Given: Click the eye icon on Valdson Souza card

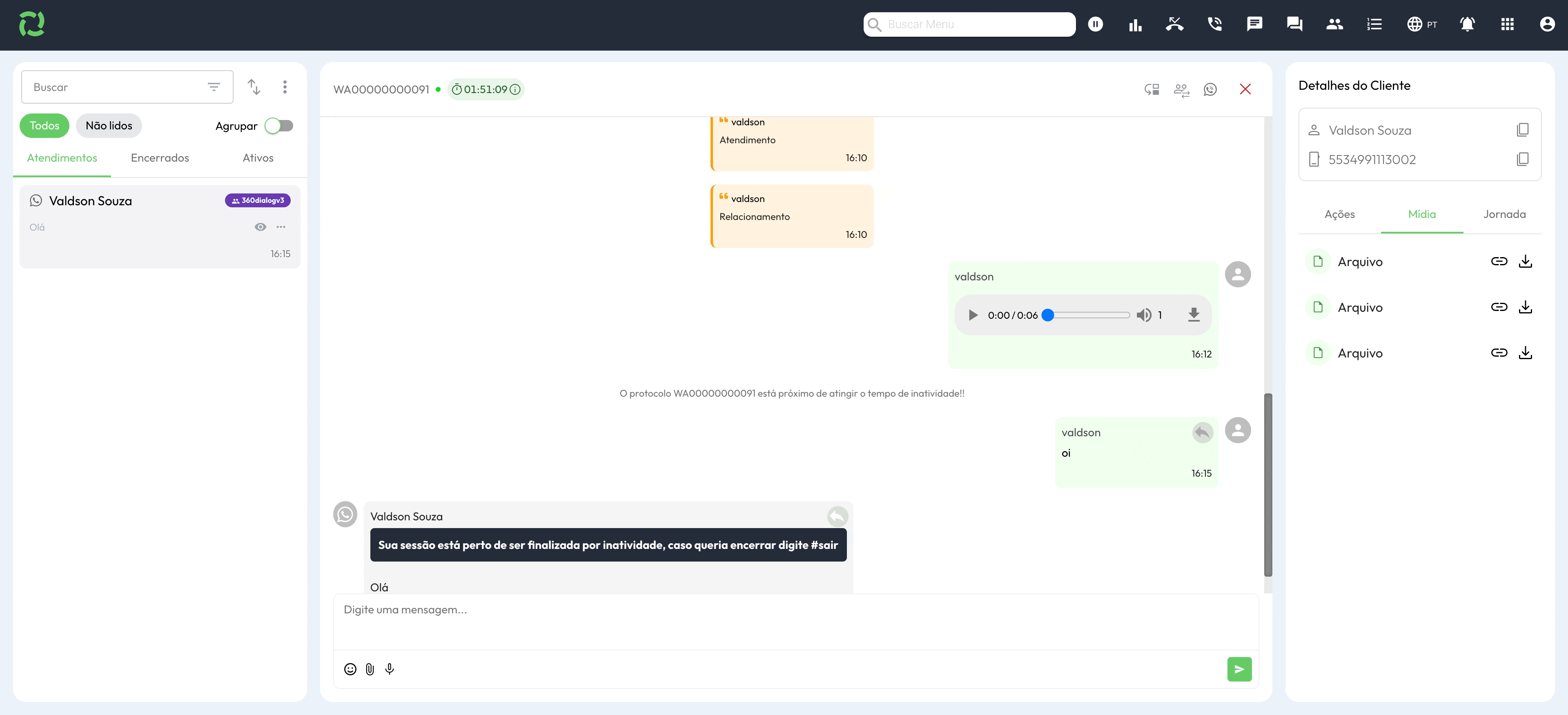Looking at the screenshot, I should 261,227.
